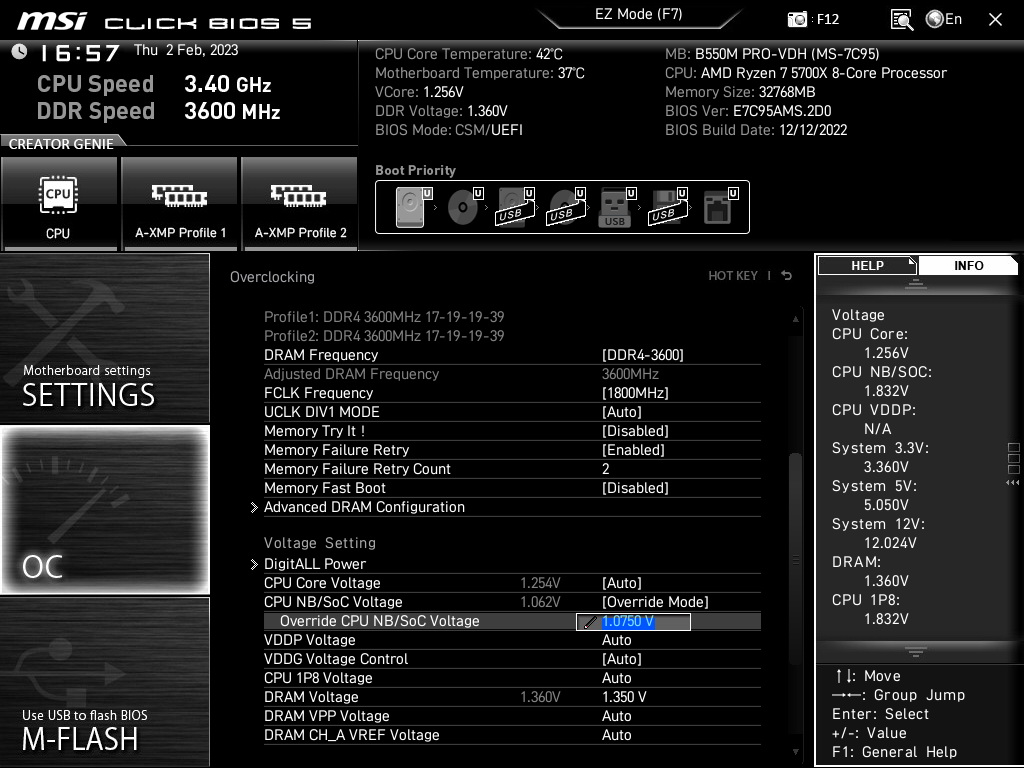Toggle Memory Failure Retry [Enabled]
Viewport: 1024px width, 768px height.
coord(633,450)
